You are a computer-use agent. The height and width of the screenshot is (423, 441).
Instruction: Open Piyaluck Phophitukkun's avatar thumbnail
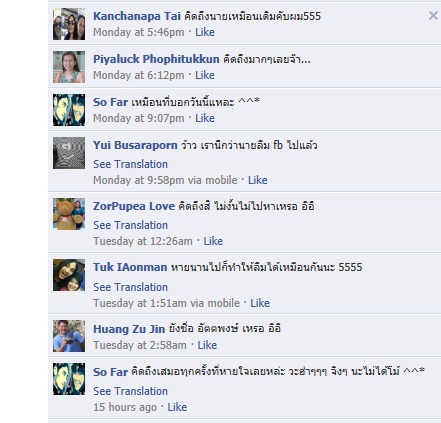click(x=69, y=67)
